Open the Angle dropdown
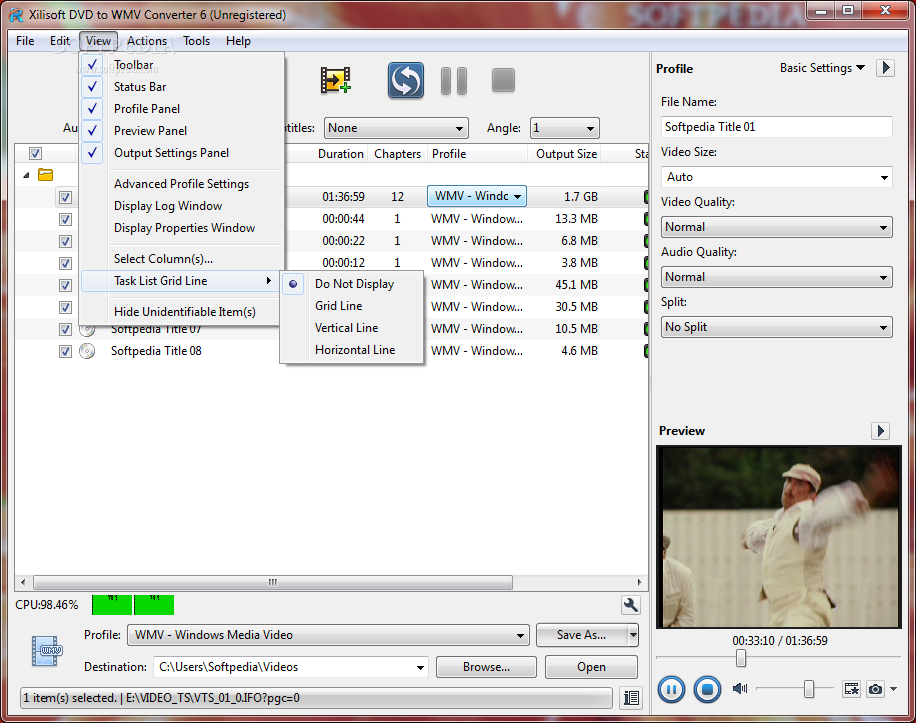The width and height of the screenshot is (916, 723). (x=564, y=128)
